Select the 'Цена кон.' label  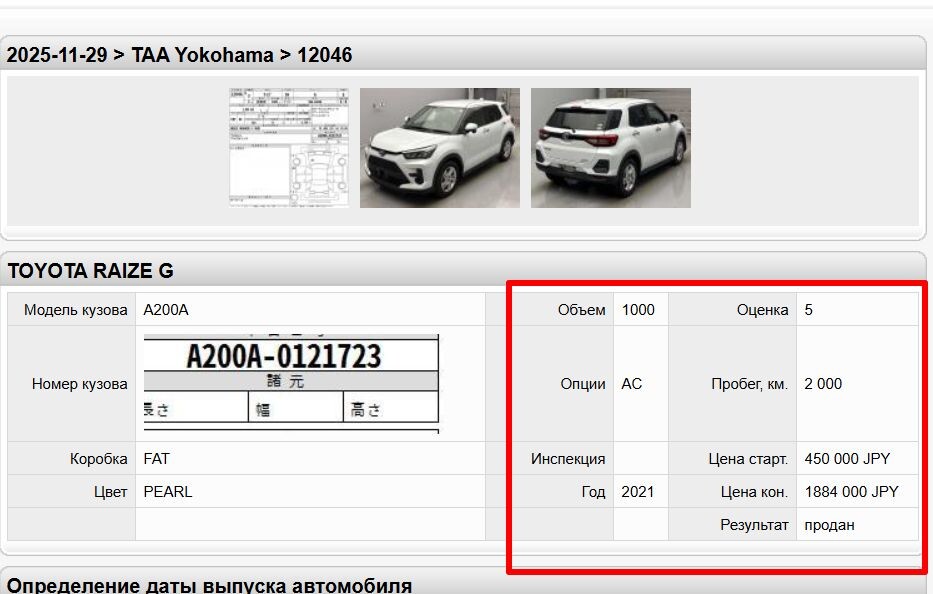click(754, 492)
